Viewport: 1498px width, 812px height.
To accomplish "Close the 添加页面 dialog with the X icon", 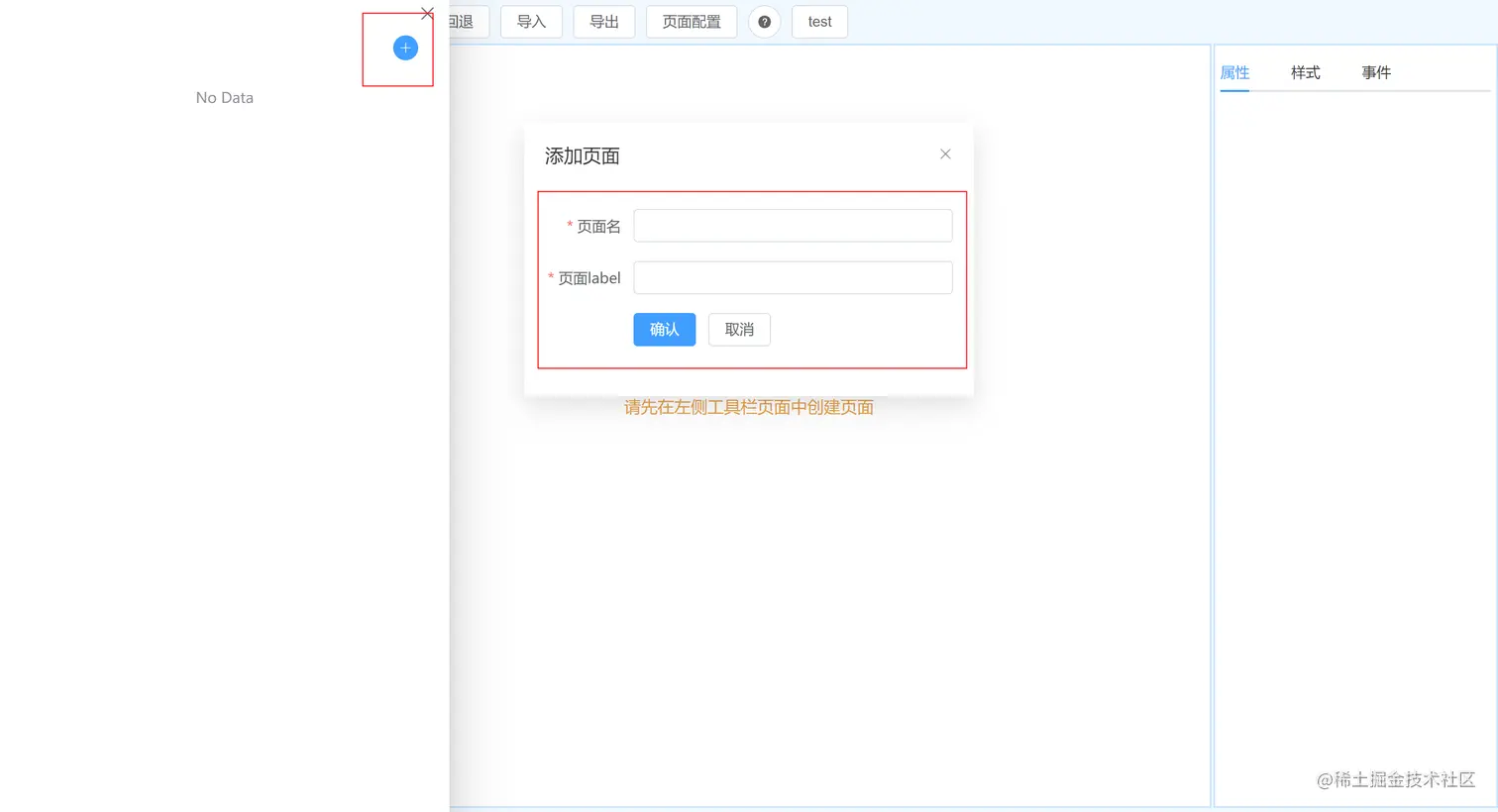I will pos(944,153).
